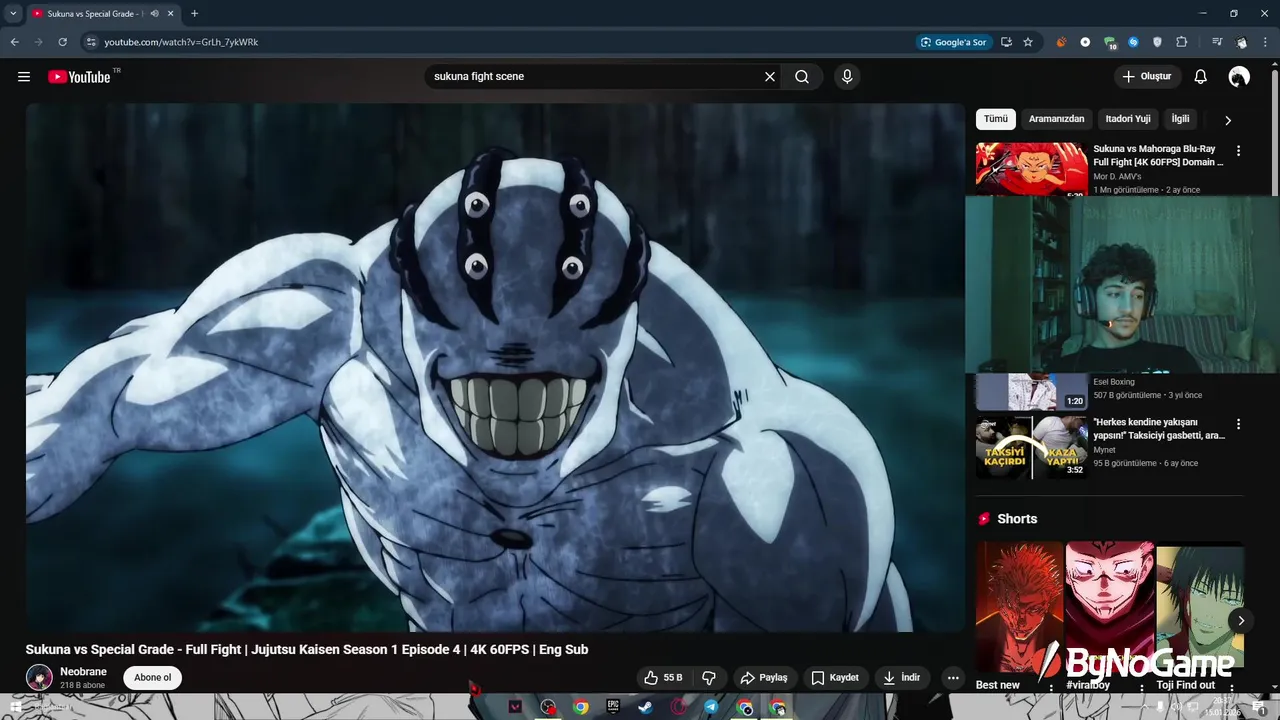Viewport: 1280px width, 720px height.
Task: Open the Steam taskbar icon
Action: click(645, 707)
